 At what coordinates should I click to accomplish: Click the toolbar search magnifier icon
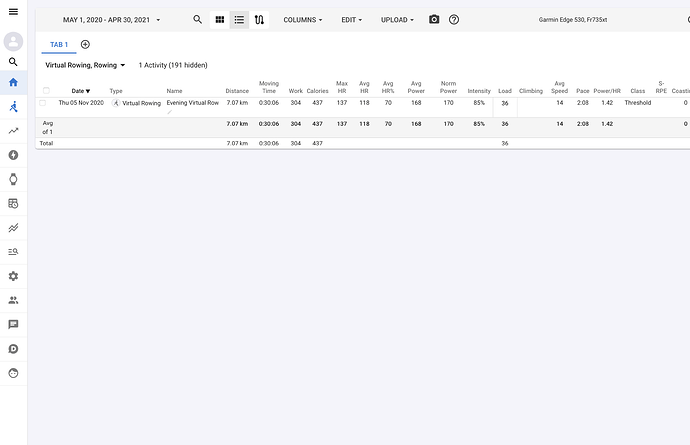pyautogui.click(x=197, y=19)
